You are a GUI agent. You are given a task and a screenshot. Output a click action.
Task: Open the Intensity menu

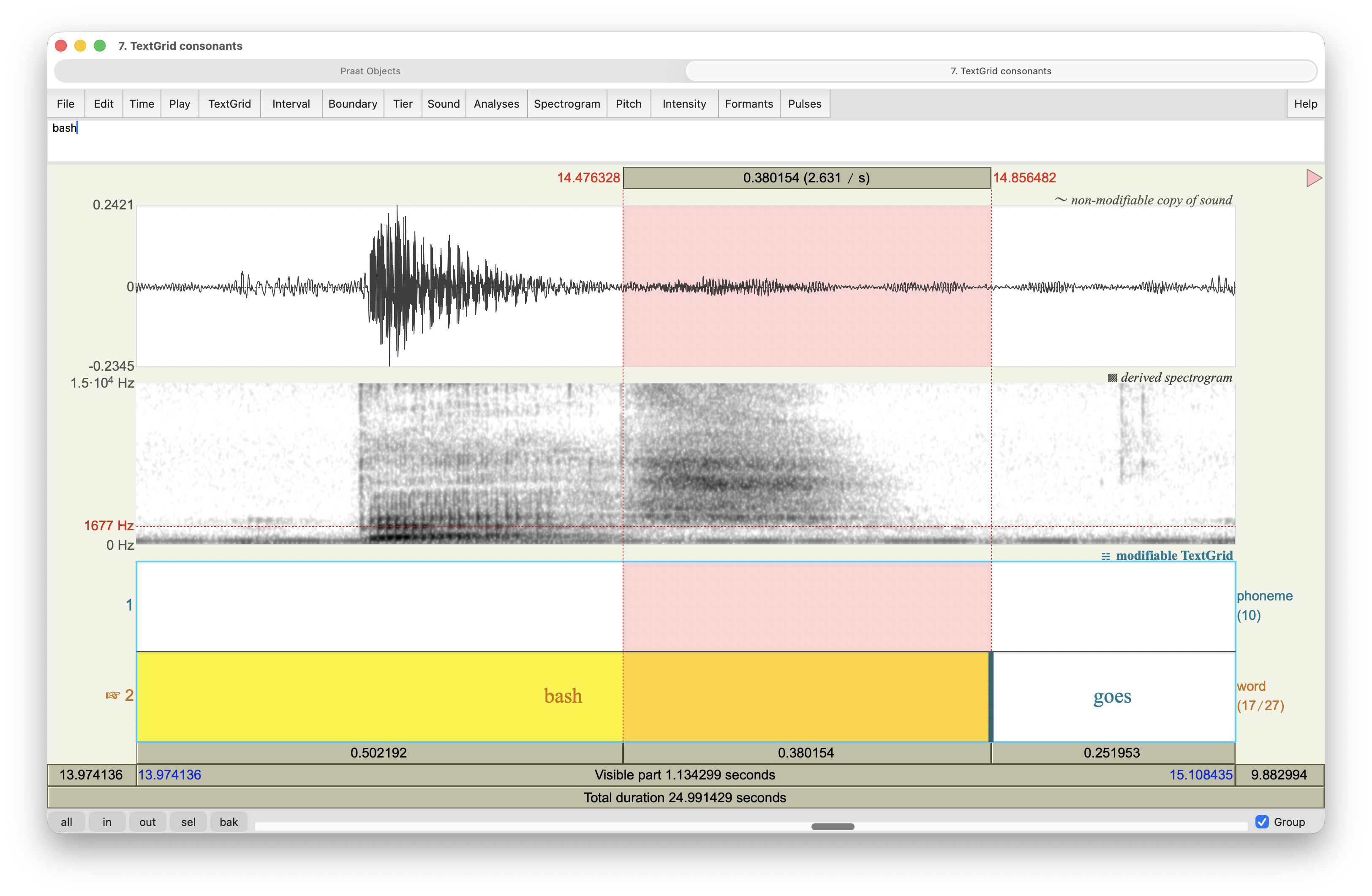click(x=684, y=104)
